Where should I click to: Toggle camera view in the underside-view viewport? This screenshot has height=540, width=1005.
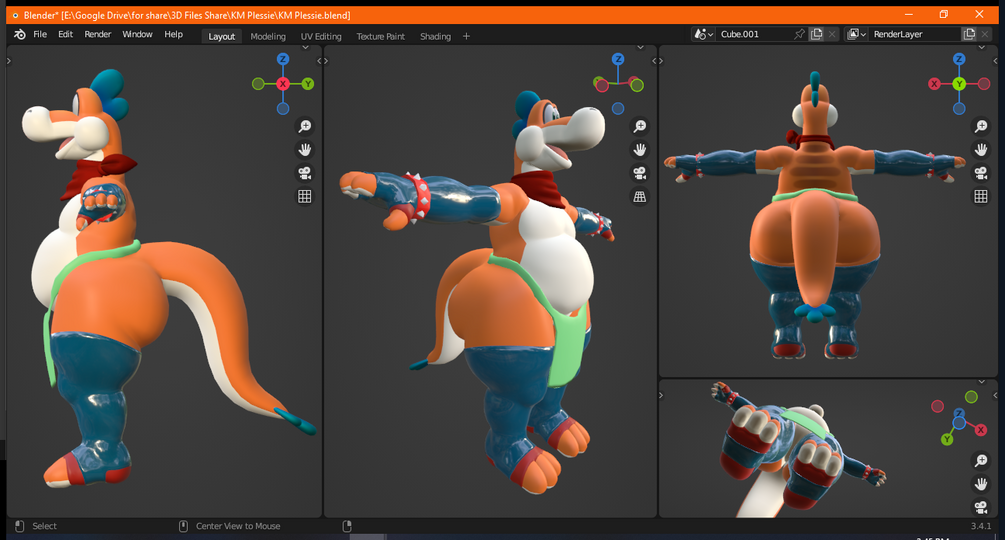(x=981, y=507)
